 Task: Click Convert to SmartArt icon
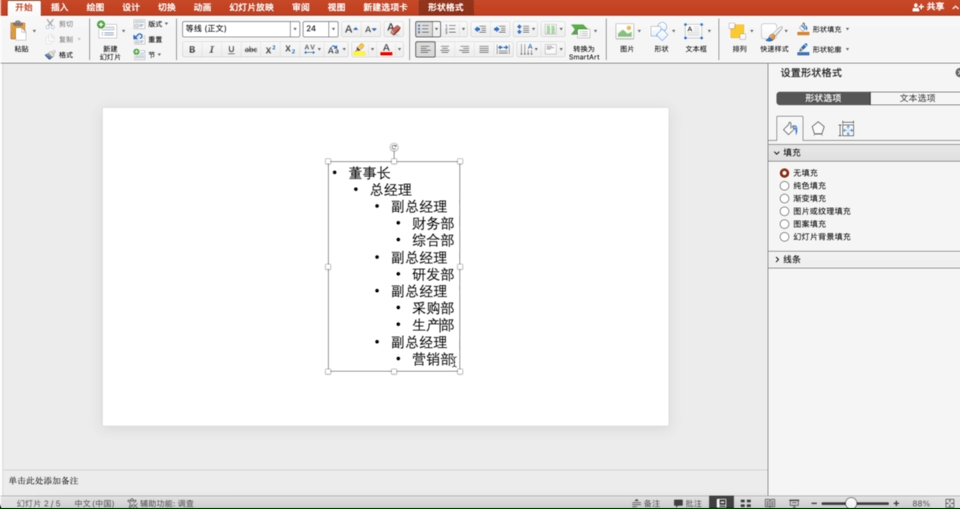coord(583,42)
